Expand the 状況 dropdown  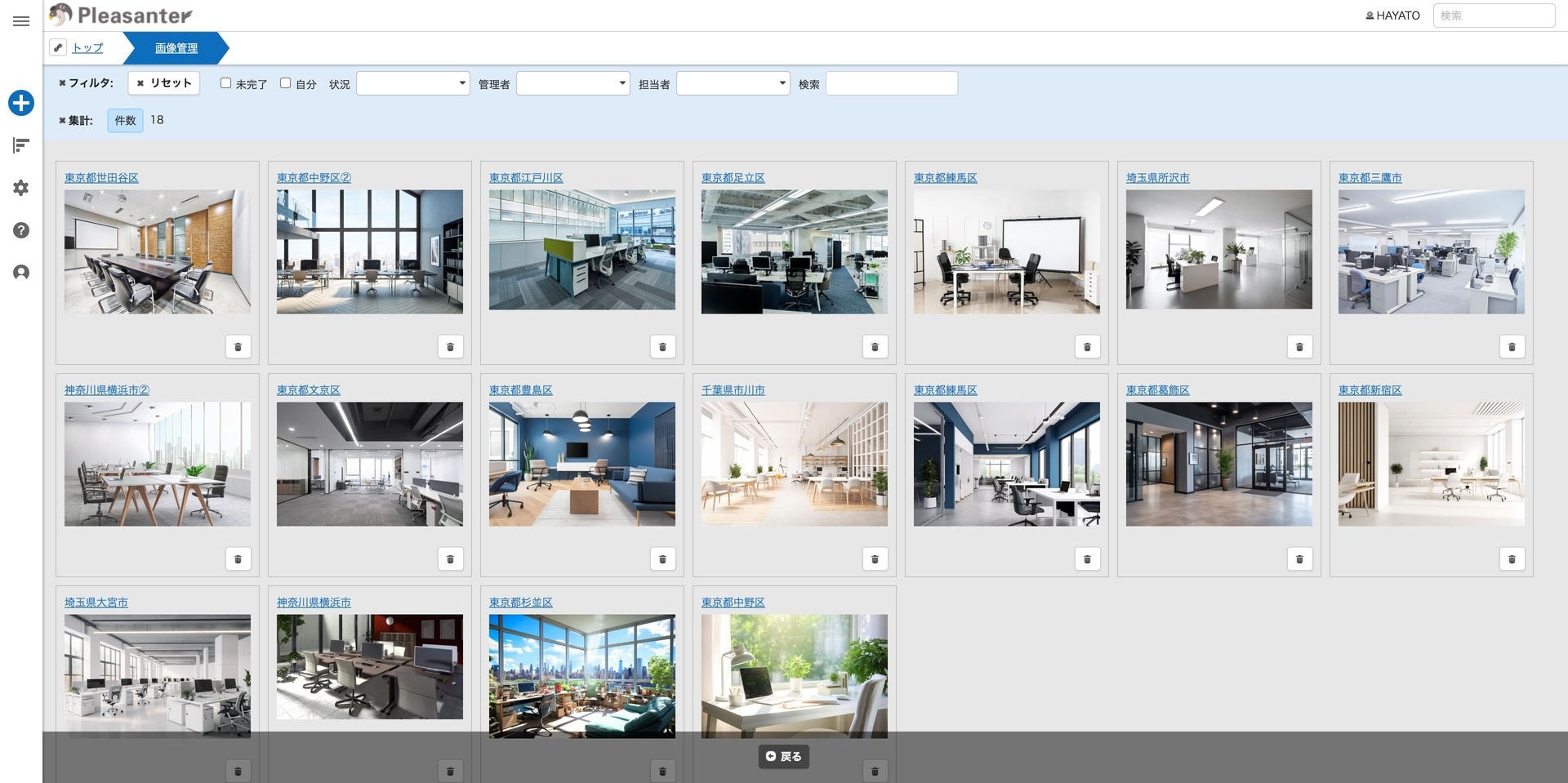coord(412,83)
